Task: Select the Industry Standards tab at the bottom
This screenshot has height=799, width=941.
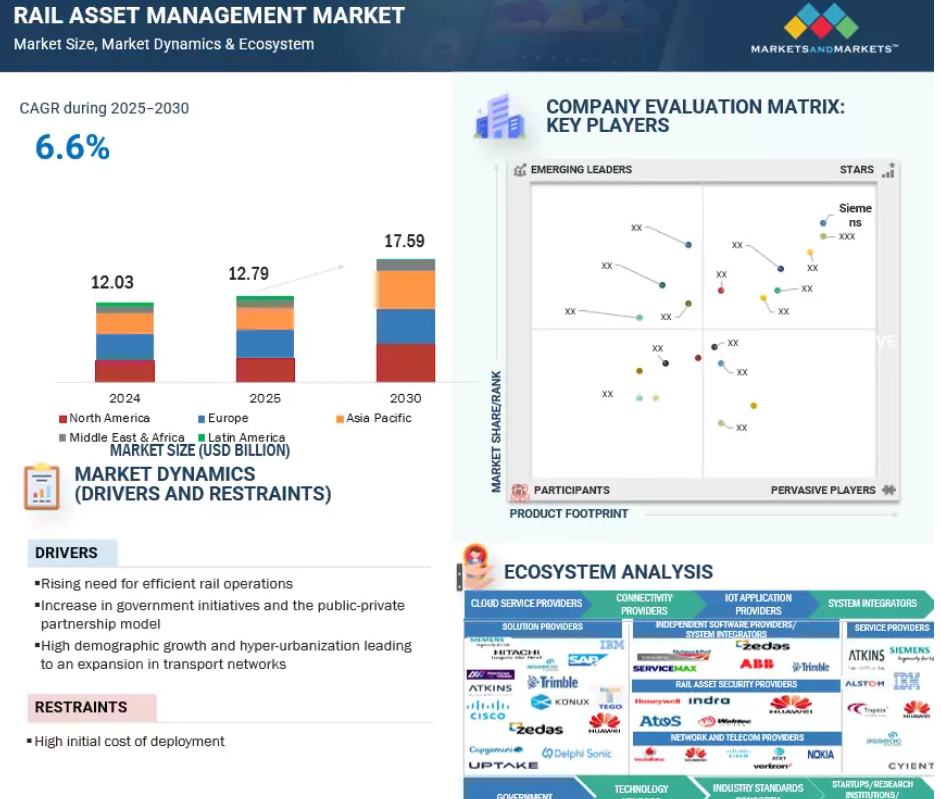Action: pos(757,789)
